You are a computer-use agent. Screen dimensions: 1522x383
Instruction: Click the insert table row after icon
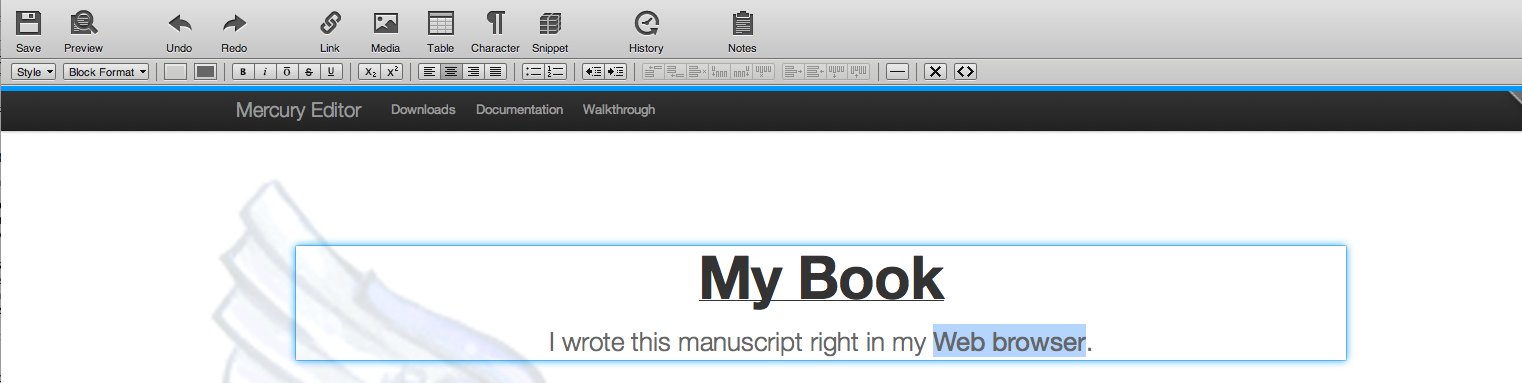(x=675, y=72)
